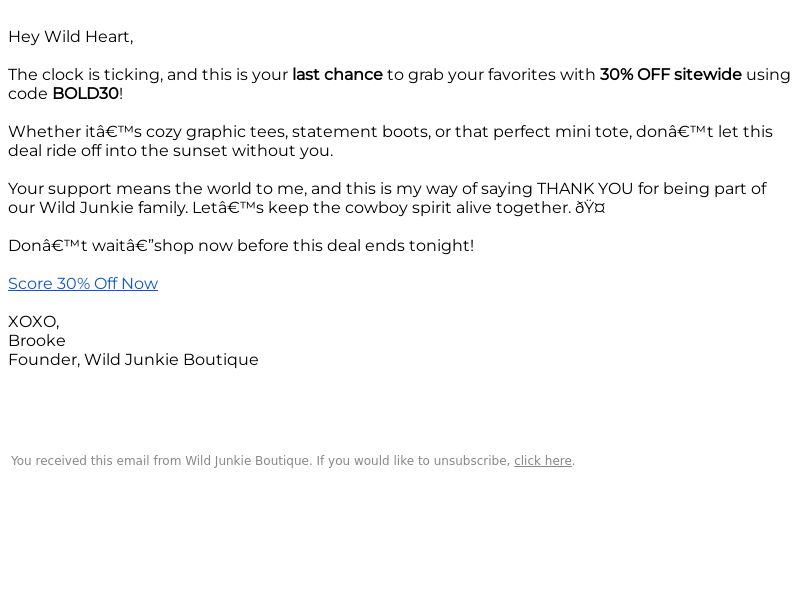Click the "The clock is ticking" phrase
Image resolution: width=800 pixels, height=600 pixels.
click(x=85, y=75)
